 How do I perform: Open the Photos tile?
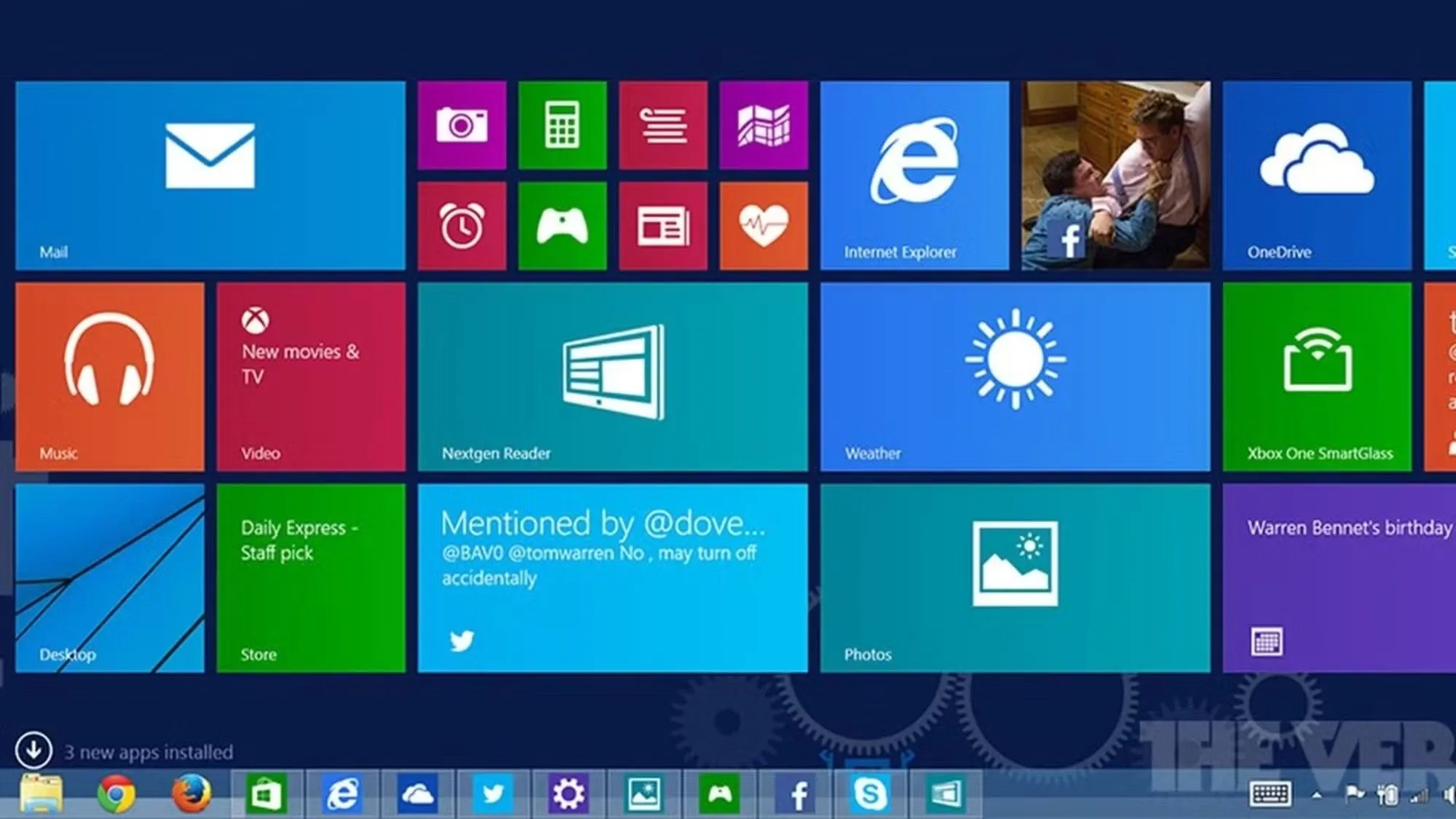pyautogui.click(x=1016, y=578)
